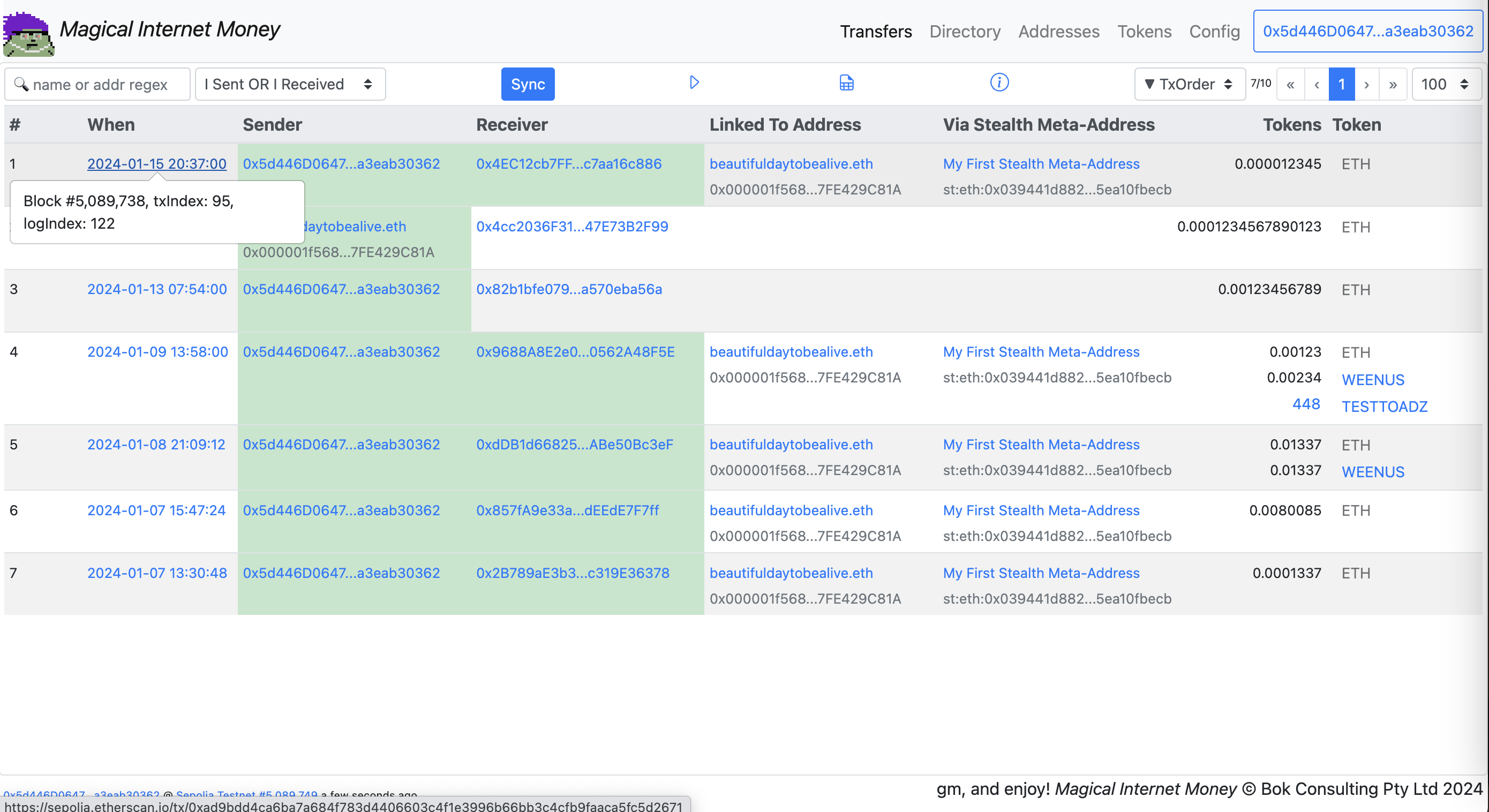Open the Config tab

click(1214, 31)
